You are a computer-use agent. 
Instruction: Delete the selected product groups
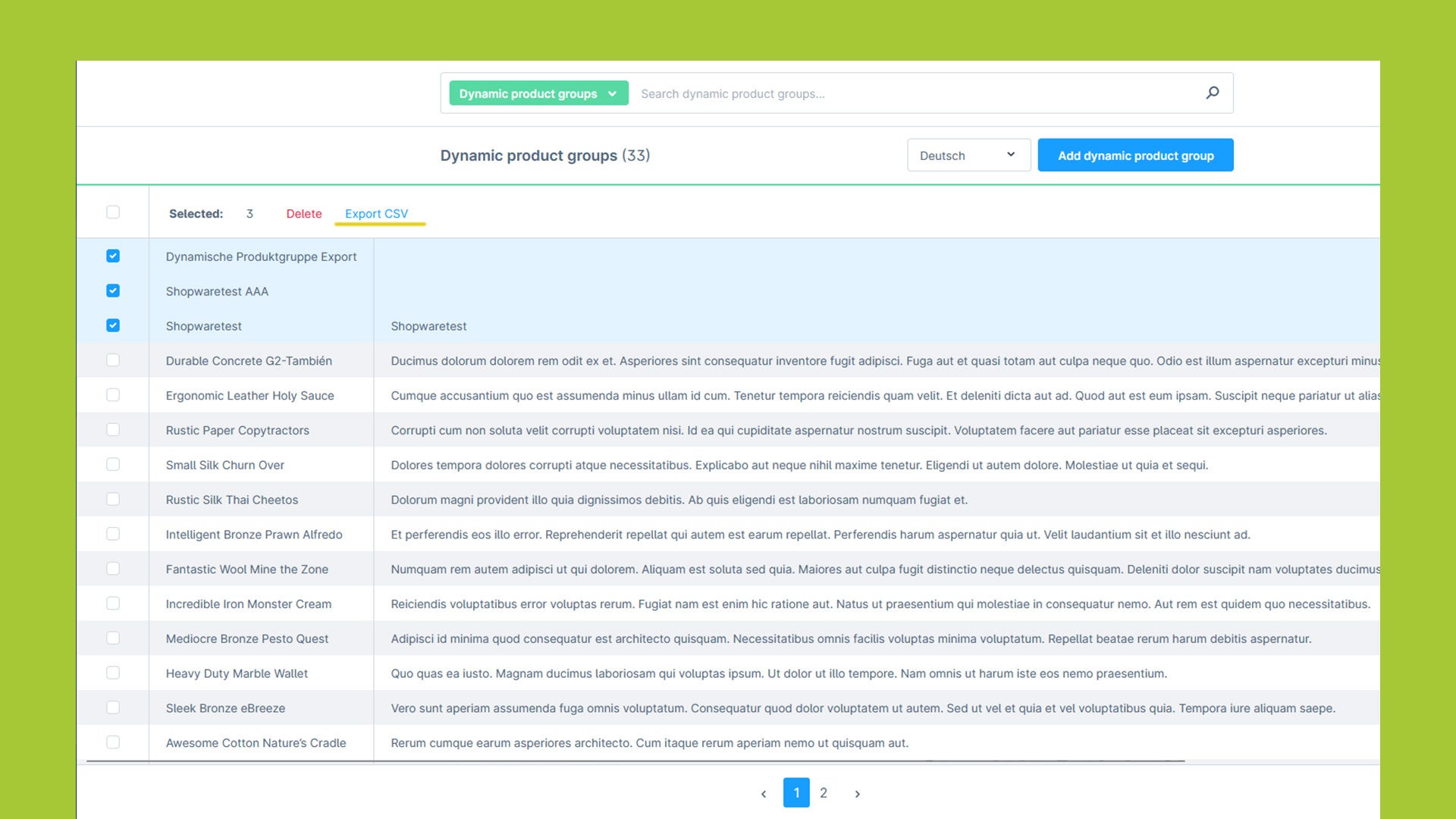pyautogui.click(x=303, y=214)
